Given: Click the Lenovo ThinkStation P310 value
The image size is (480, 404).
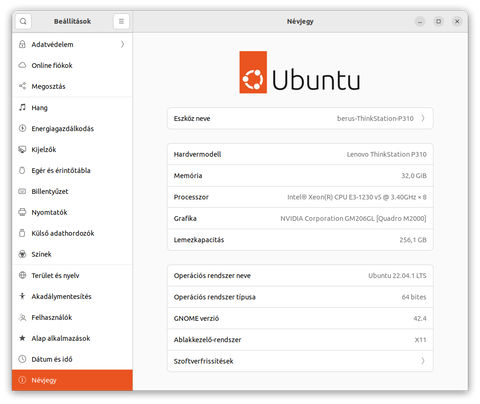Looking at the screenshot, I should [x=386, y=154].
